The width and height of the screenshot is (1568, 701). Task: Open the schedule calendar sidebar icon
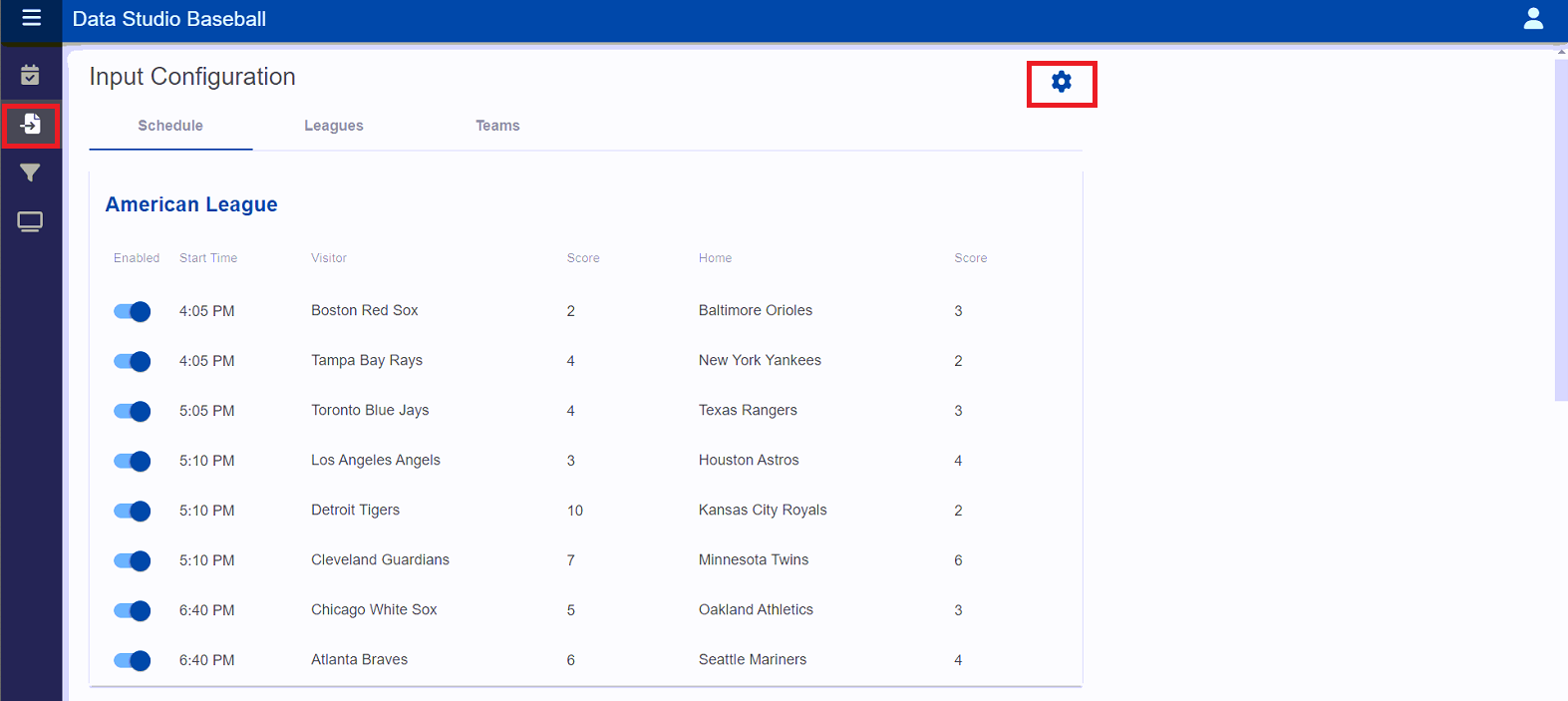pos(30,76)
